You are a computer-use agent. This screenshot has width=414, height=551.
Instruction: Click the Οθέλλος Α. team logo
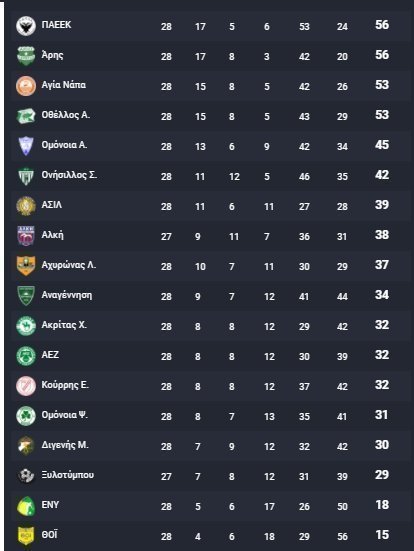(26, 116)
